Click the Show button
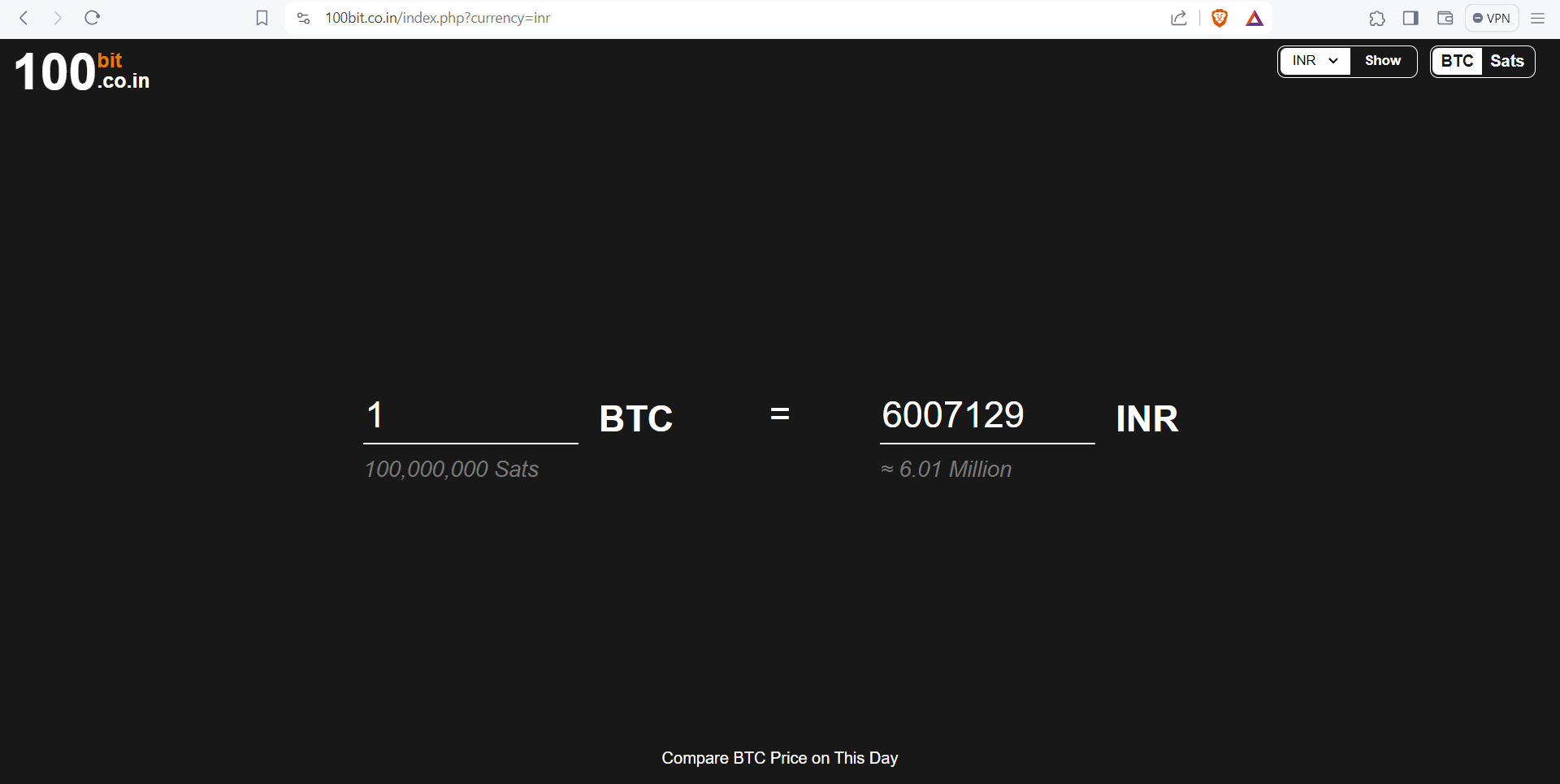The image size is (1560, 784). [1383, 61]
